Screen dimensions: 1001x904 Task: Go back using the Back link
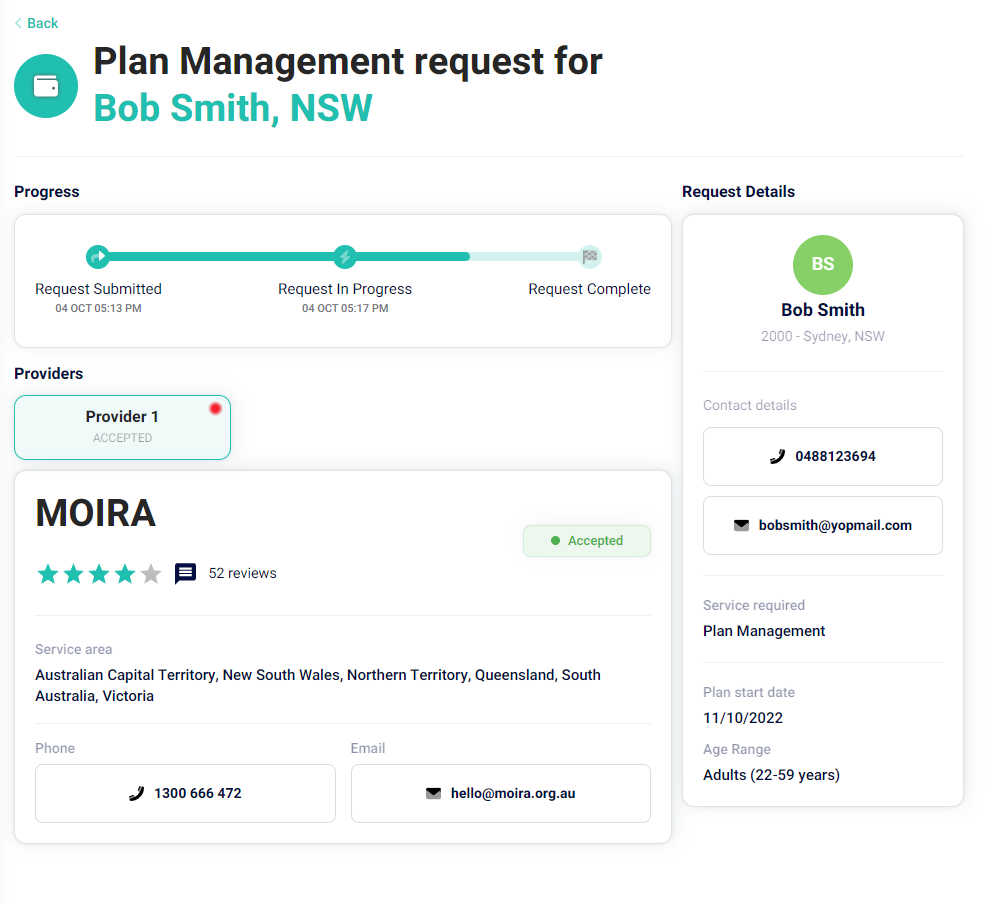tap(36, 23)
